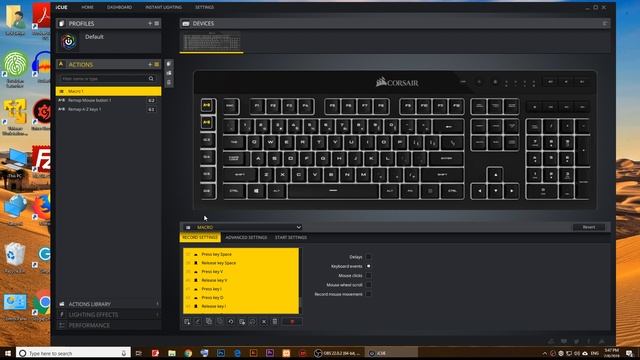Enable the Mouse clicks checkbox
The image size is (640, 360).
368,276
